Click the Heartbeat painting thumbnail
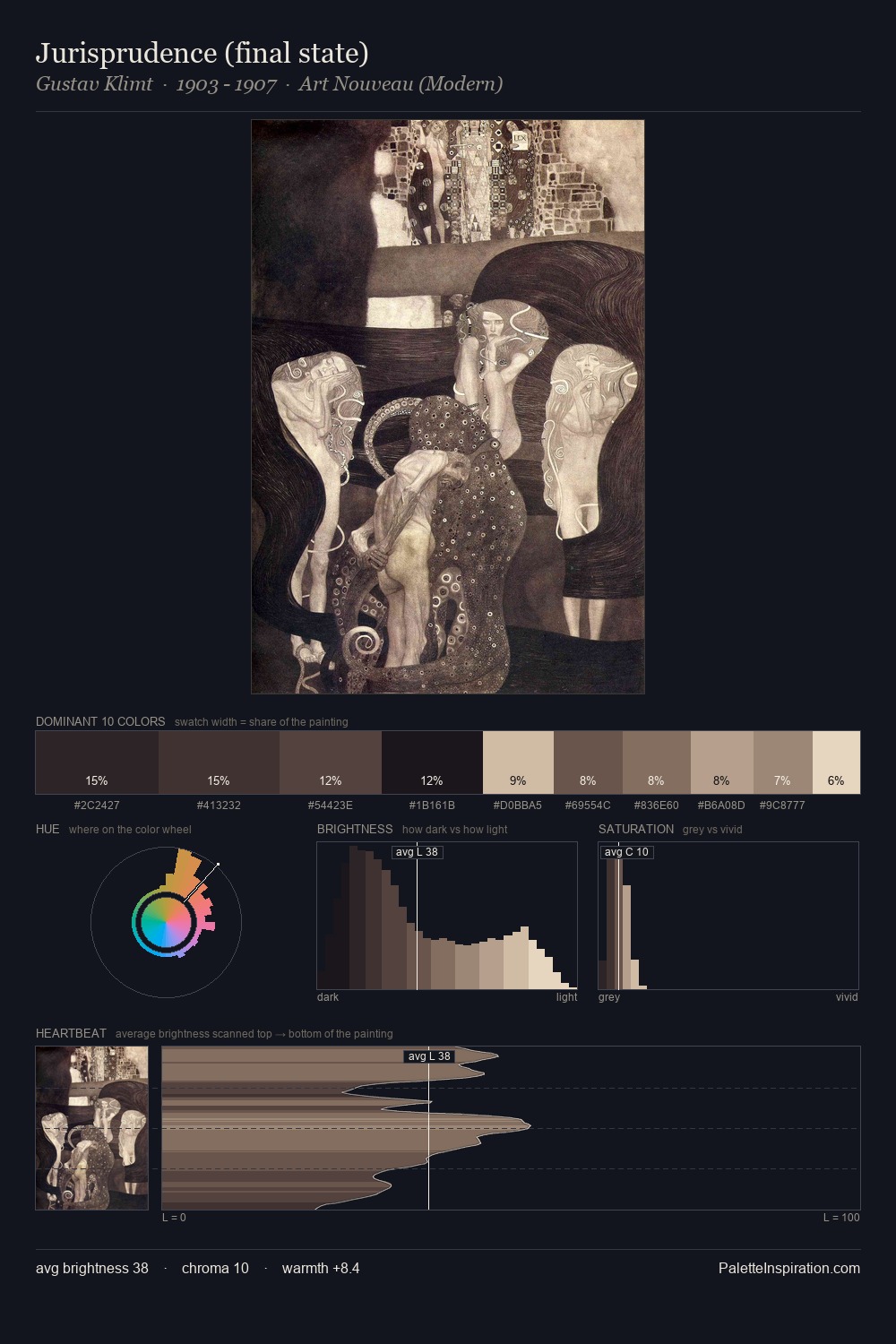896x1344 pixels. [91, 1128]
